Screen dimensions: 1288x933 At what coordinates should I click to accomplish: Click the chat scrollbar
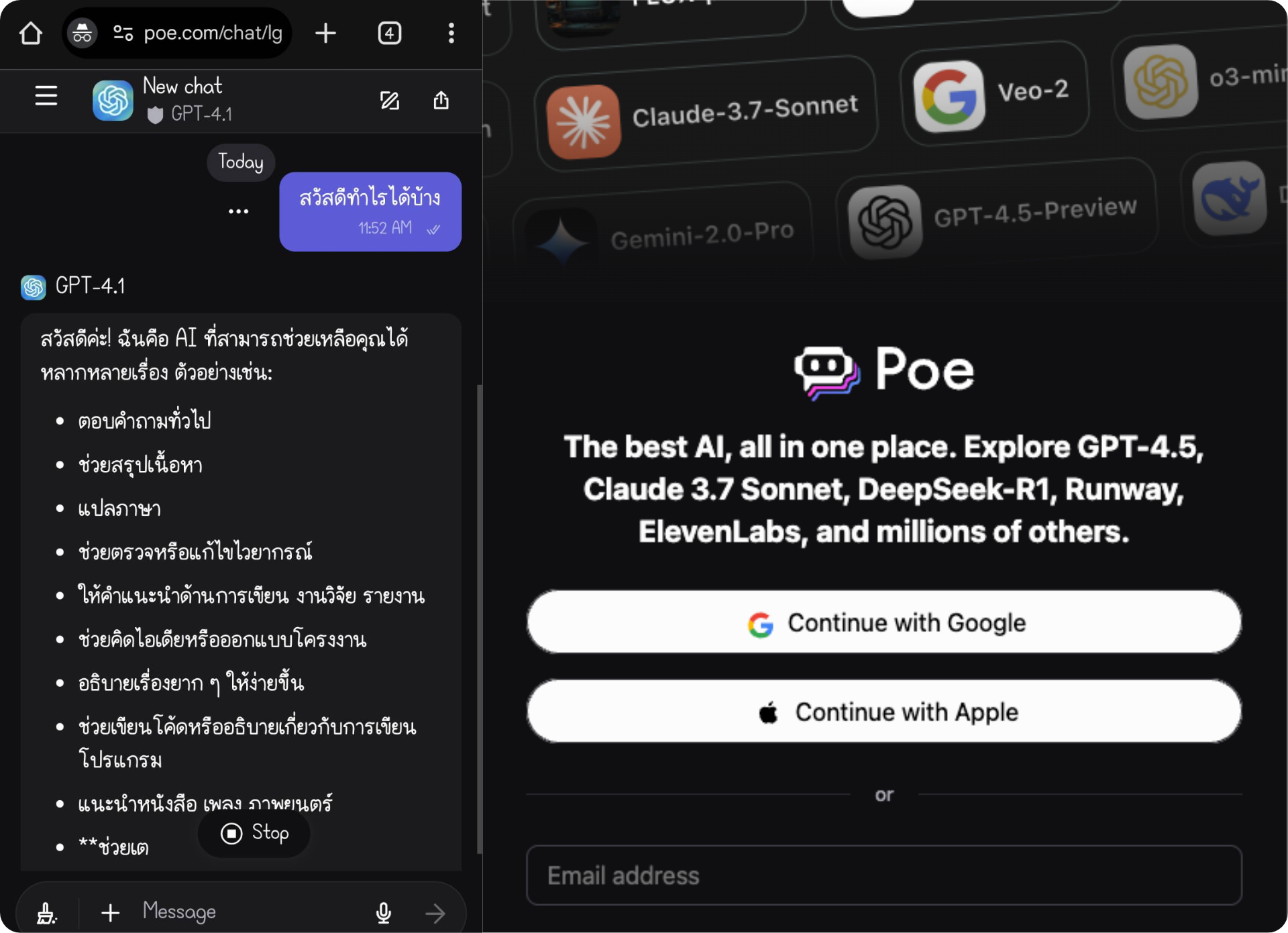pyautogui.click(x=479, y=620)
